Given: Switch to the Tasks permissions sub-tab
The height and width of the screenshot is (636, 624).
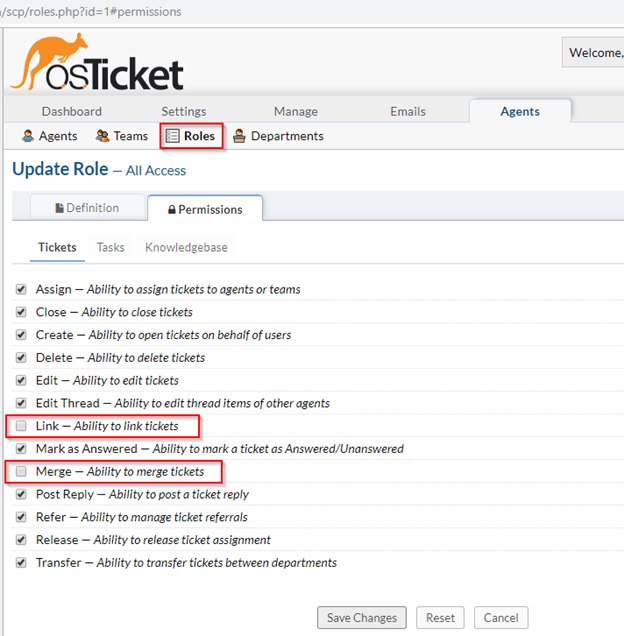Looking at the screenshot, I should 110,247.
